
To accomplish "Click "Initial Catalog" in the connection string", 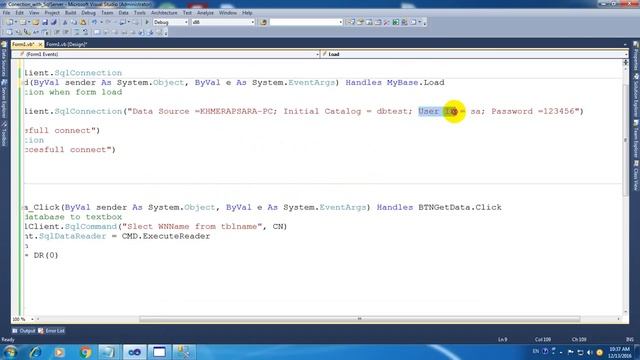I will (322, 111).
